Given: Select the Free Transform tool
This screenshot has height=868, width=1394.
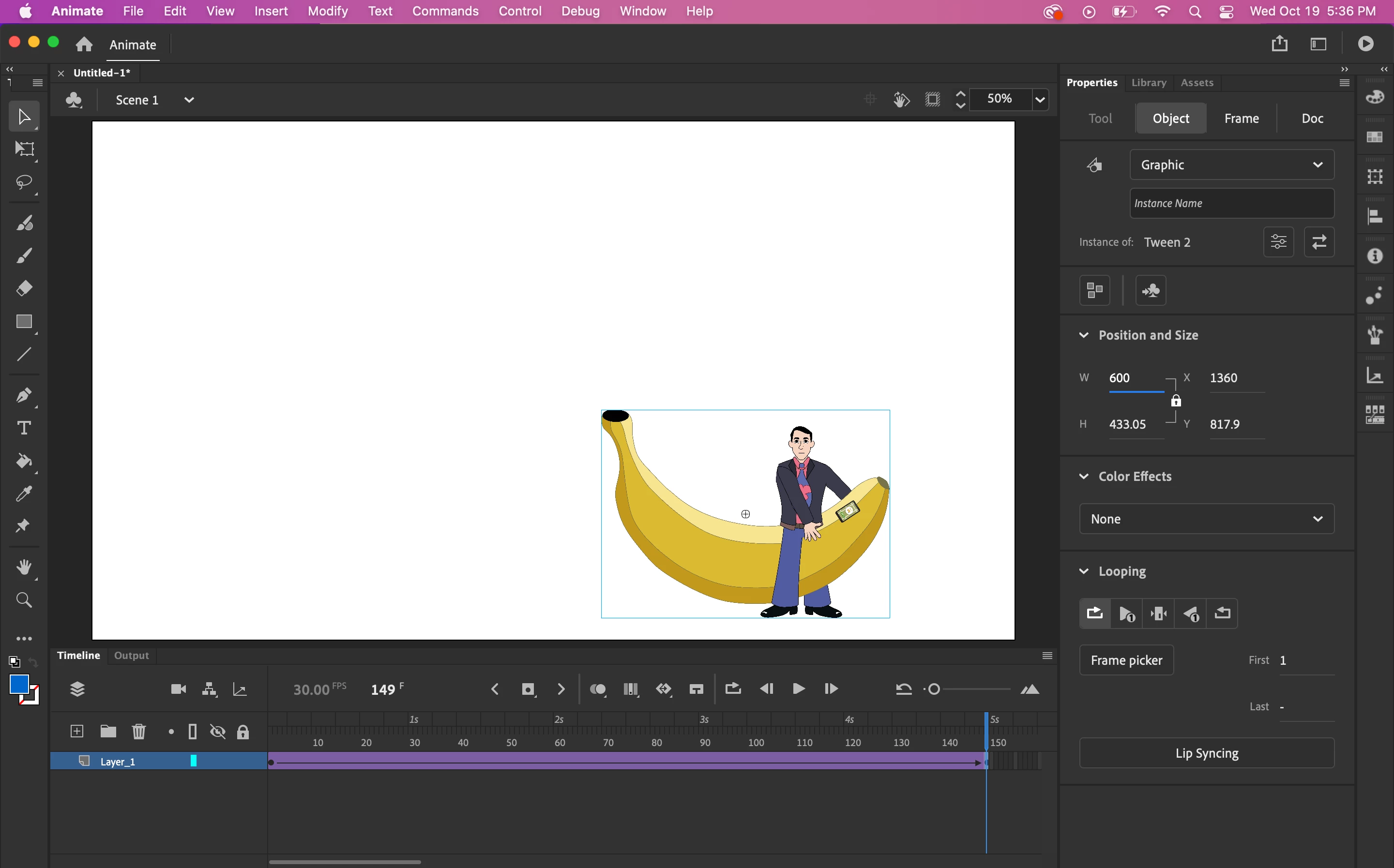Looking at the screenshot, I should (24, 149).
